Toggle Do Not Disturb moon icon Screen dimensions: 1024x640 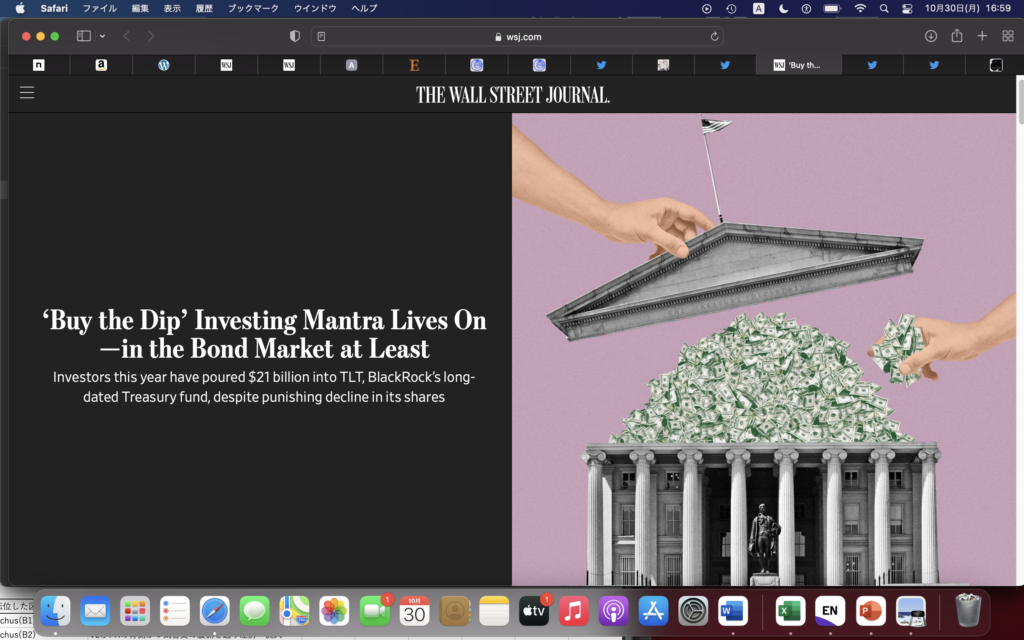click(783, 8)
